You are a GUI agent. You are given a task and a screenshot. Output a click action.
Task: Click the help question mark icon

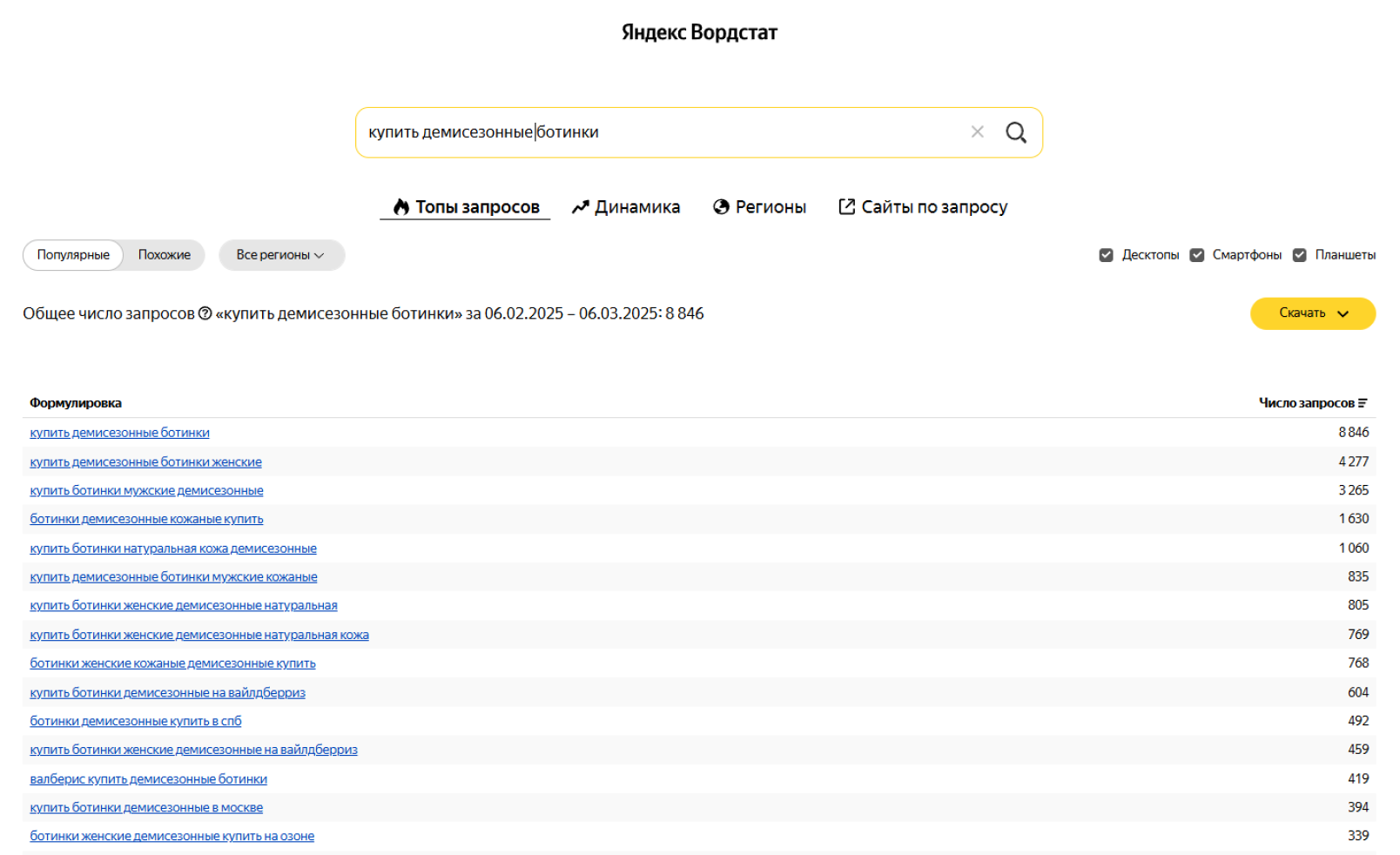(x=205, y=313)
